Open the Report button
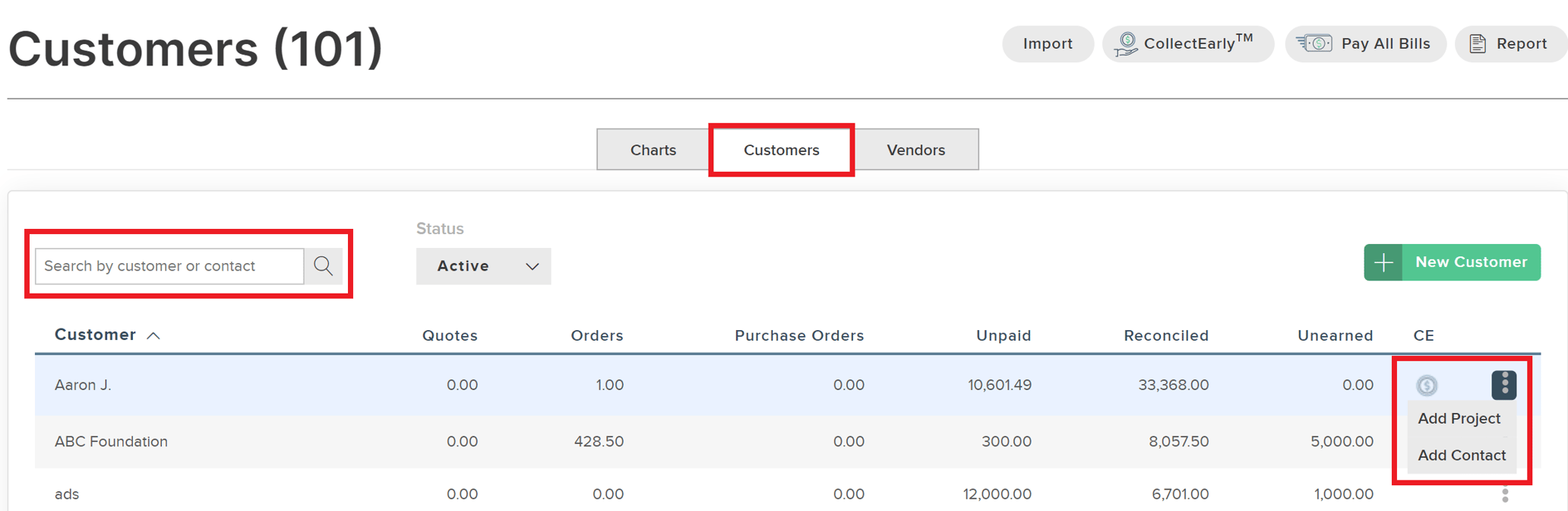 tap(1511, 44)
